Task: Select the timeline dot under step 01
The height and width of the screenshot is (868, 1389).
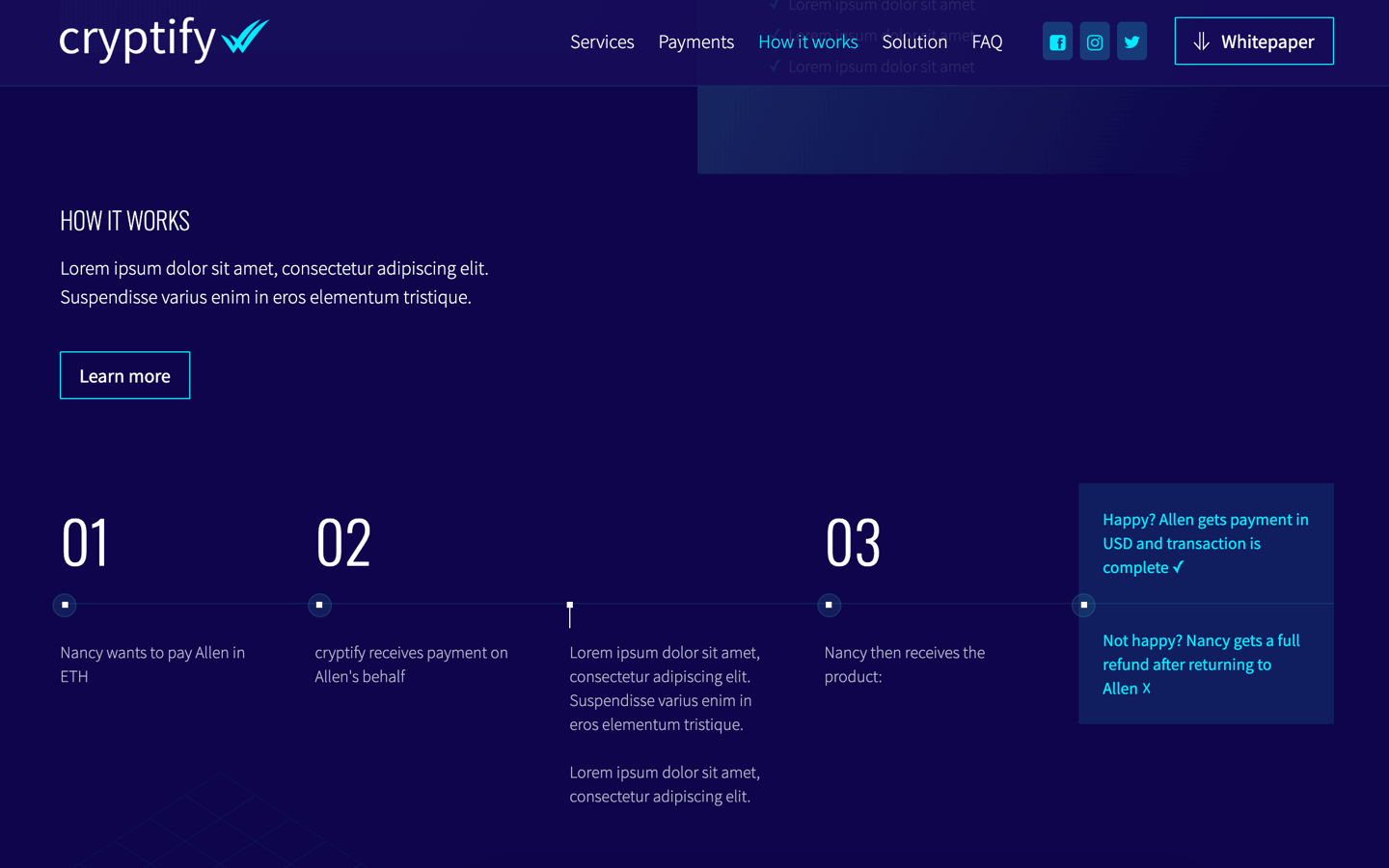Action: coord(64,605)
